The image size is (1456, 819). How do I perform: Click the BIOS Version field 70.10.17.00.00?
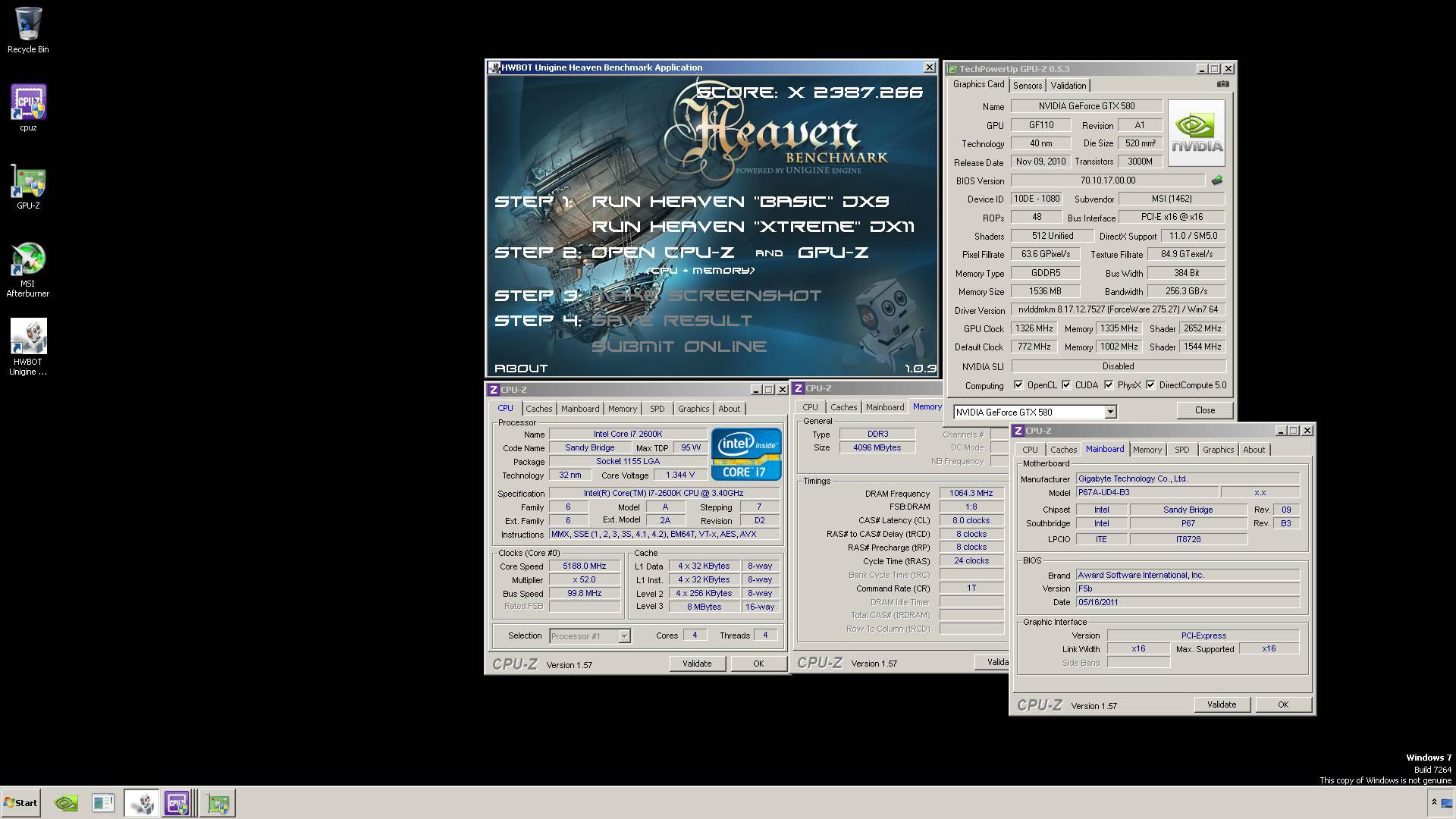(x=1107, y=180)
